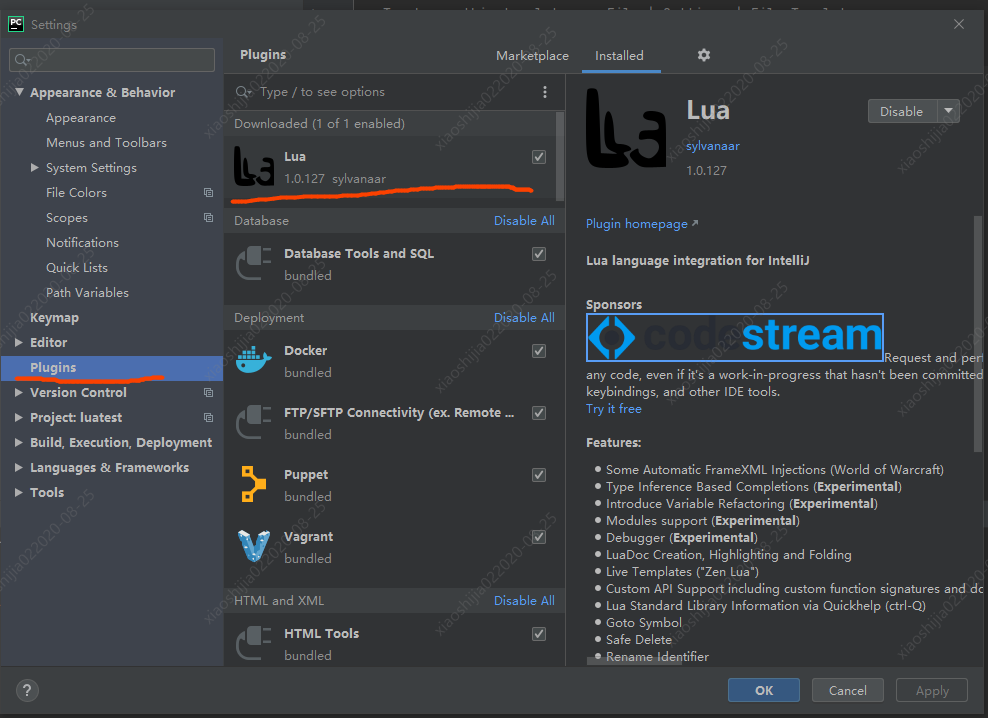Focus the plugin search input field
This screenshot has width=988, height=718.
pyautogui.click(x=396, y=92)
